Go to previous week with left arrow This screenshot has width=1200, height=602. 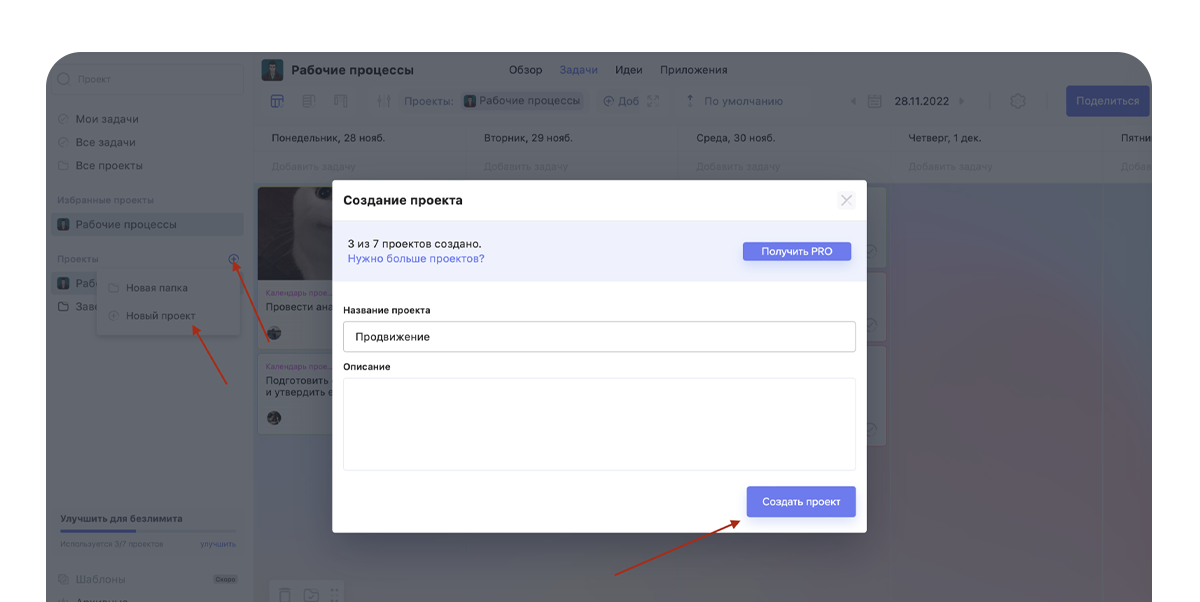tap(853, 101)
